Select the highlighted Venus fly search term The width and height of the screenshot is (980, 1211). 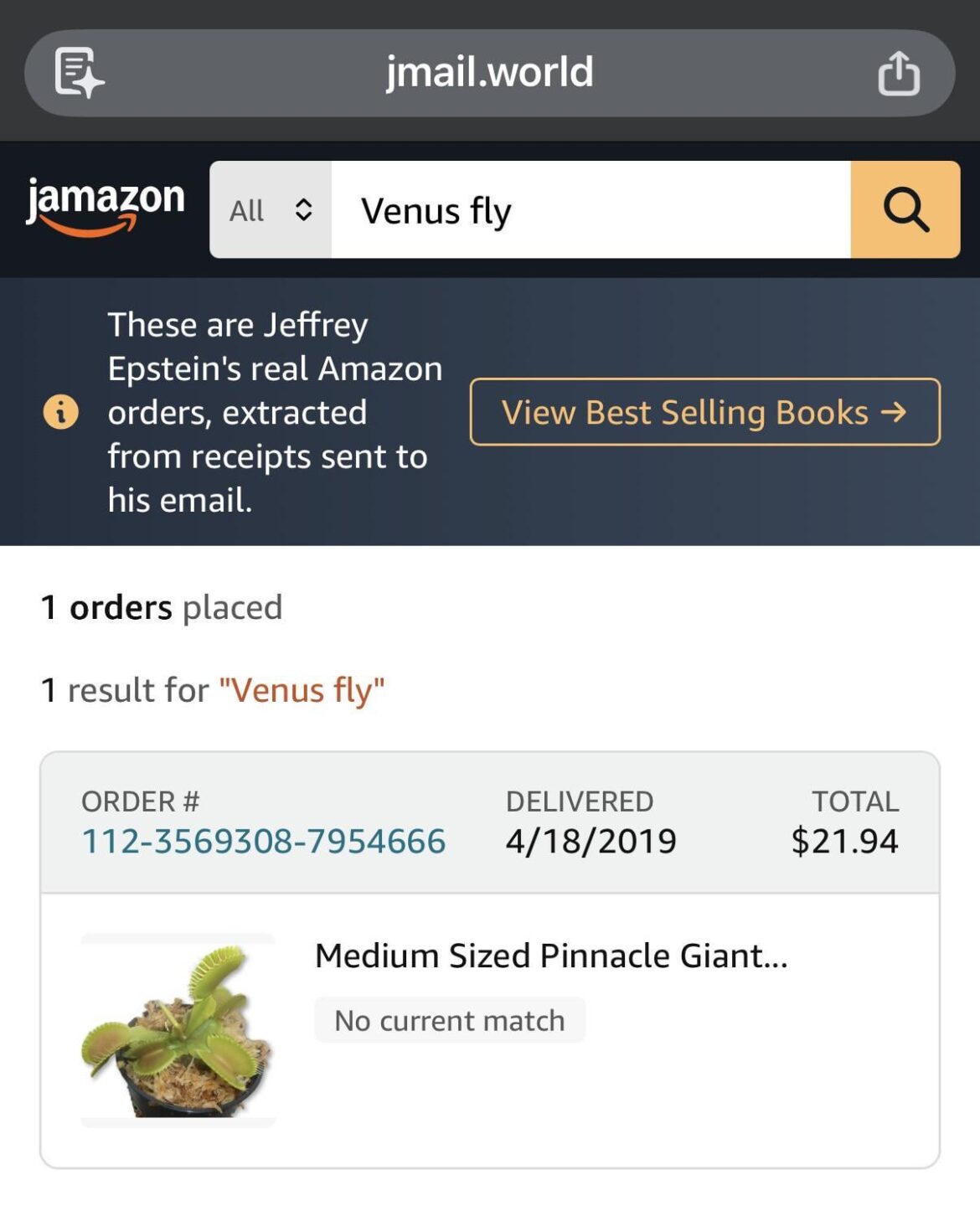(x=303, y=690)
